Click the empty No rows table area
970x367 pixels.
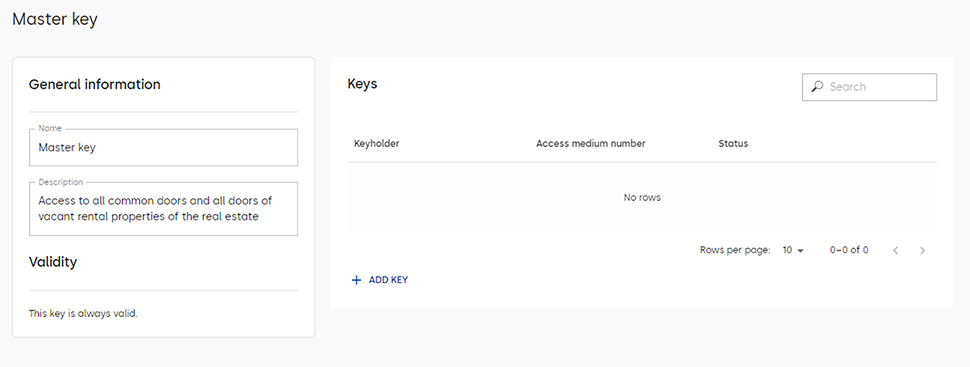click(642, 197)
